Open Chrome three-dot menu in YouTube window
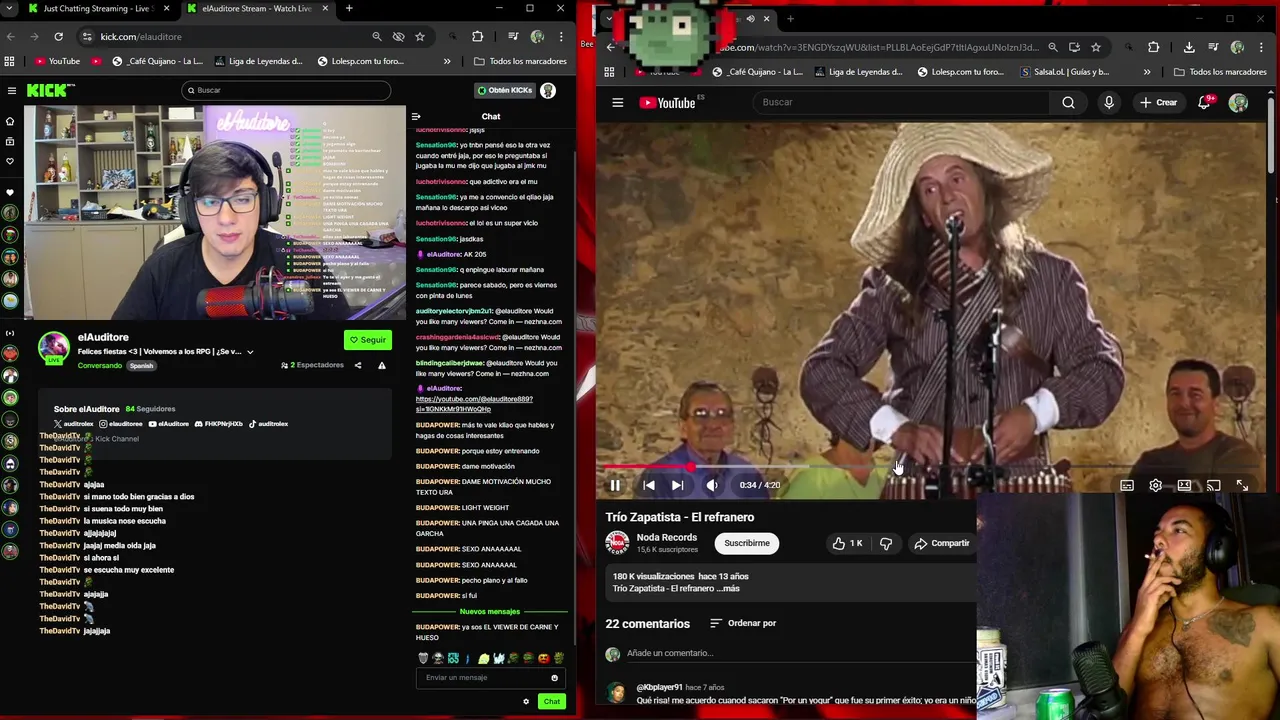The image size is (1280, 720). coord(1260,47)
